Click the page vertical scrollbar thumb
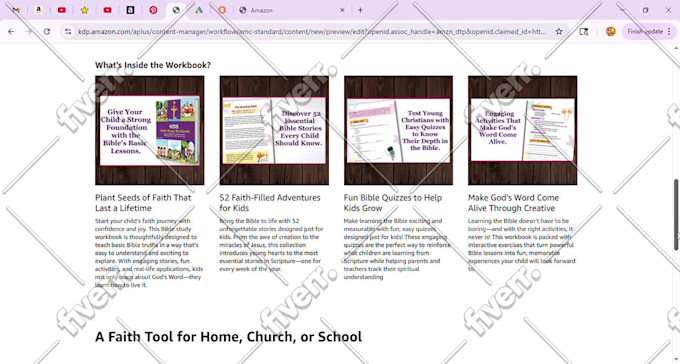The image size is (680, 364). pos(676,214)
